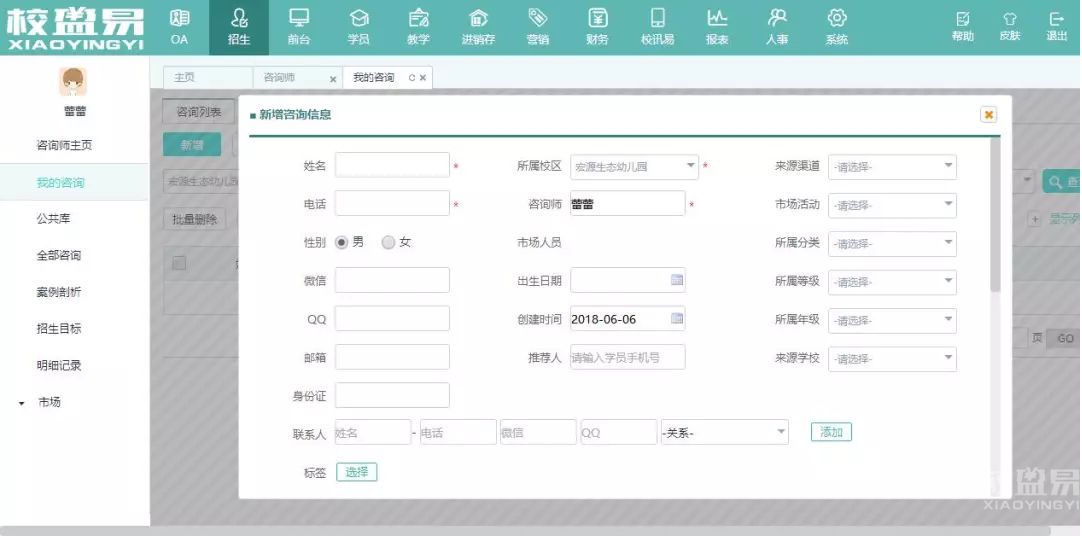Click the 添加 contact button
The height and width of the screenshot is (536, 1082).
tap(831, 432)
